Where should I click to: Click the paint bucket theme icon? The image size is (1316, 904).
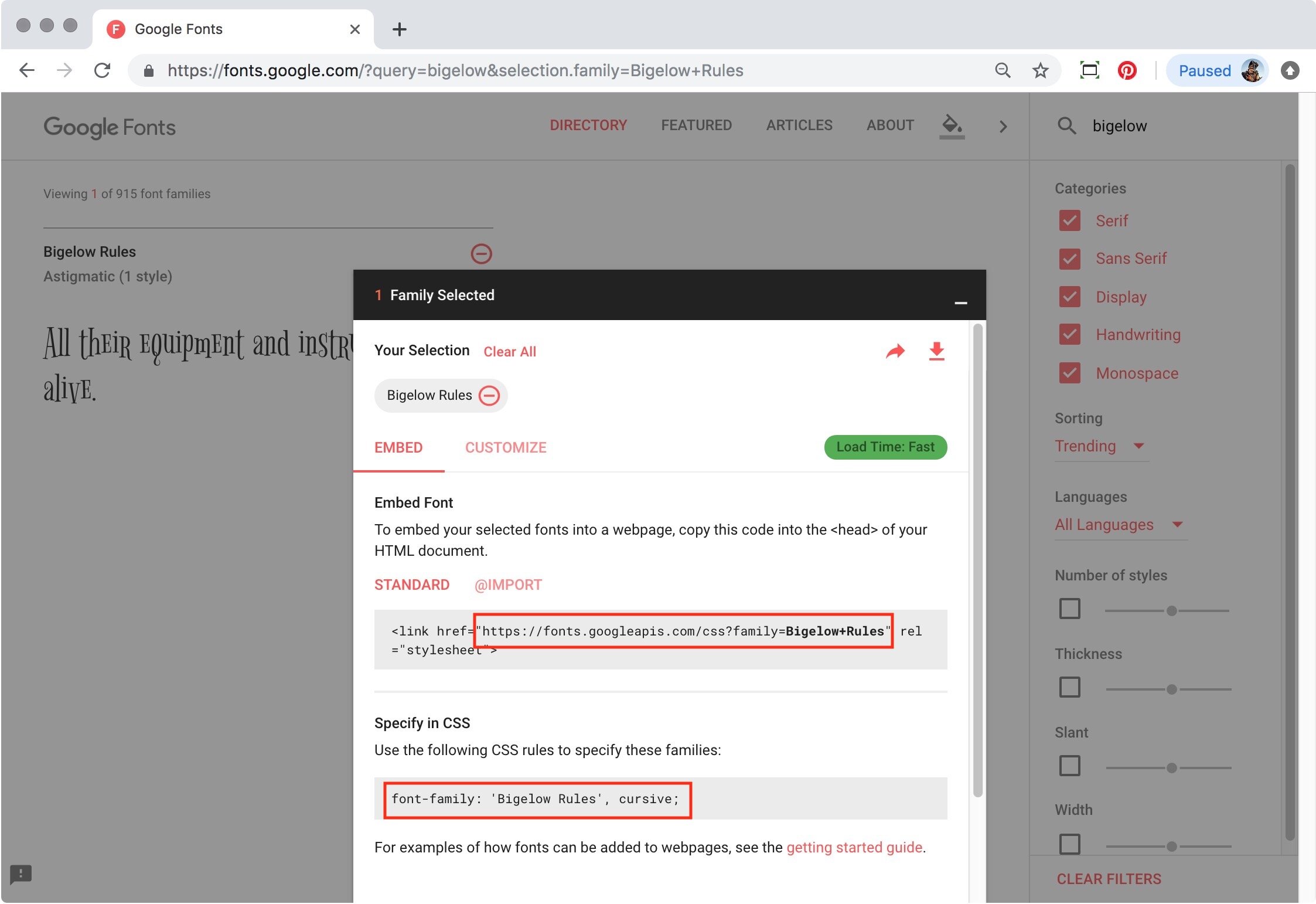[952, 125]
